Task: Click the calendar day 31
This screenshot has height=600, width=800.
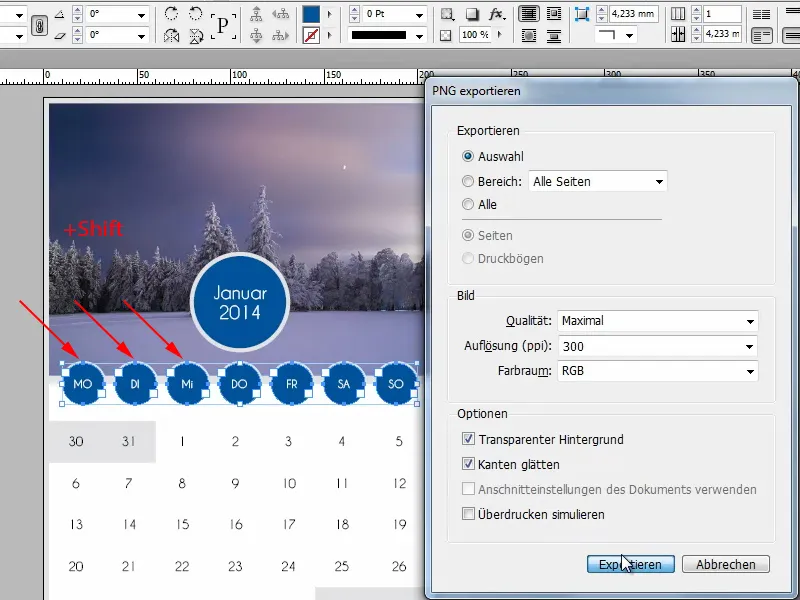Action: [129, 441]
